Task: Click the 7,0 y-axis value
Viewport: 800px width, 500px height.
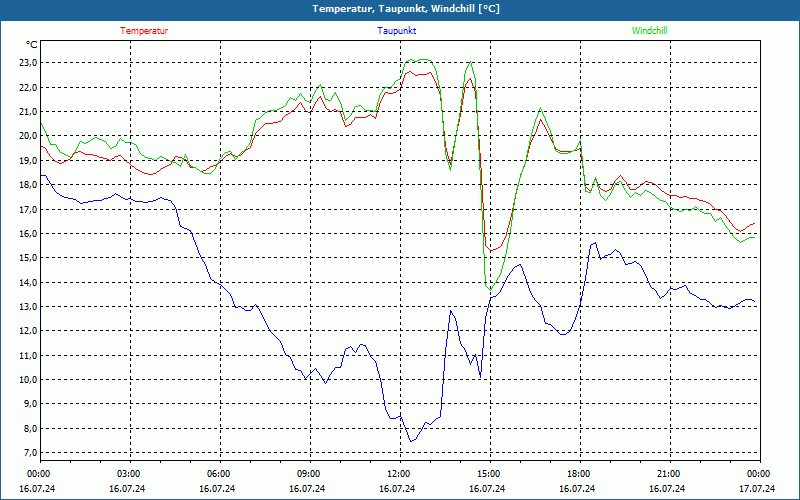Action: click(x=30, y=453)
